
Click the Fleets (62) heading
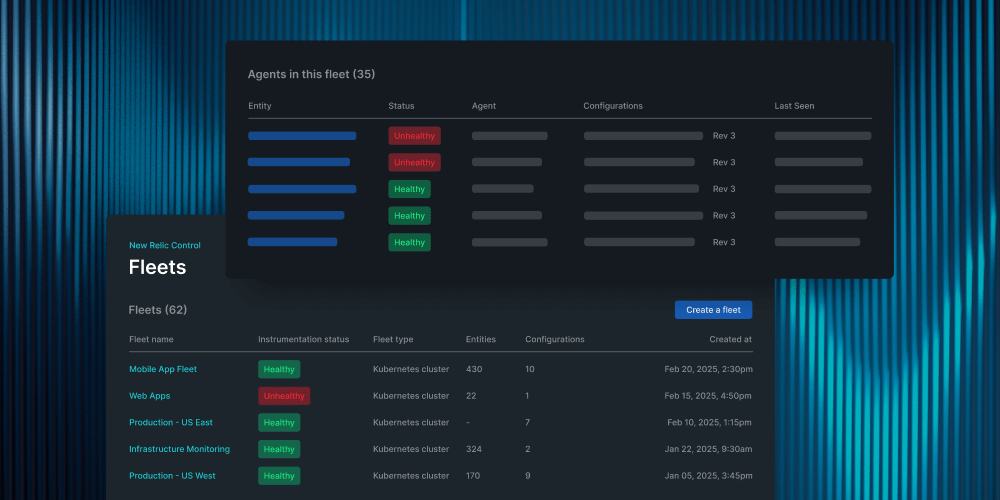coord(158,310)
